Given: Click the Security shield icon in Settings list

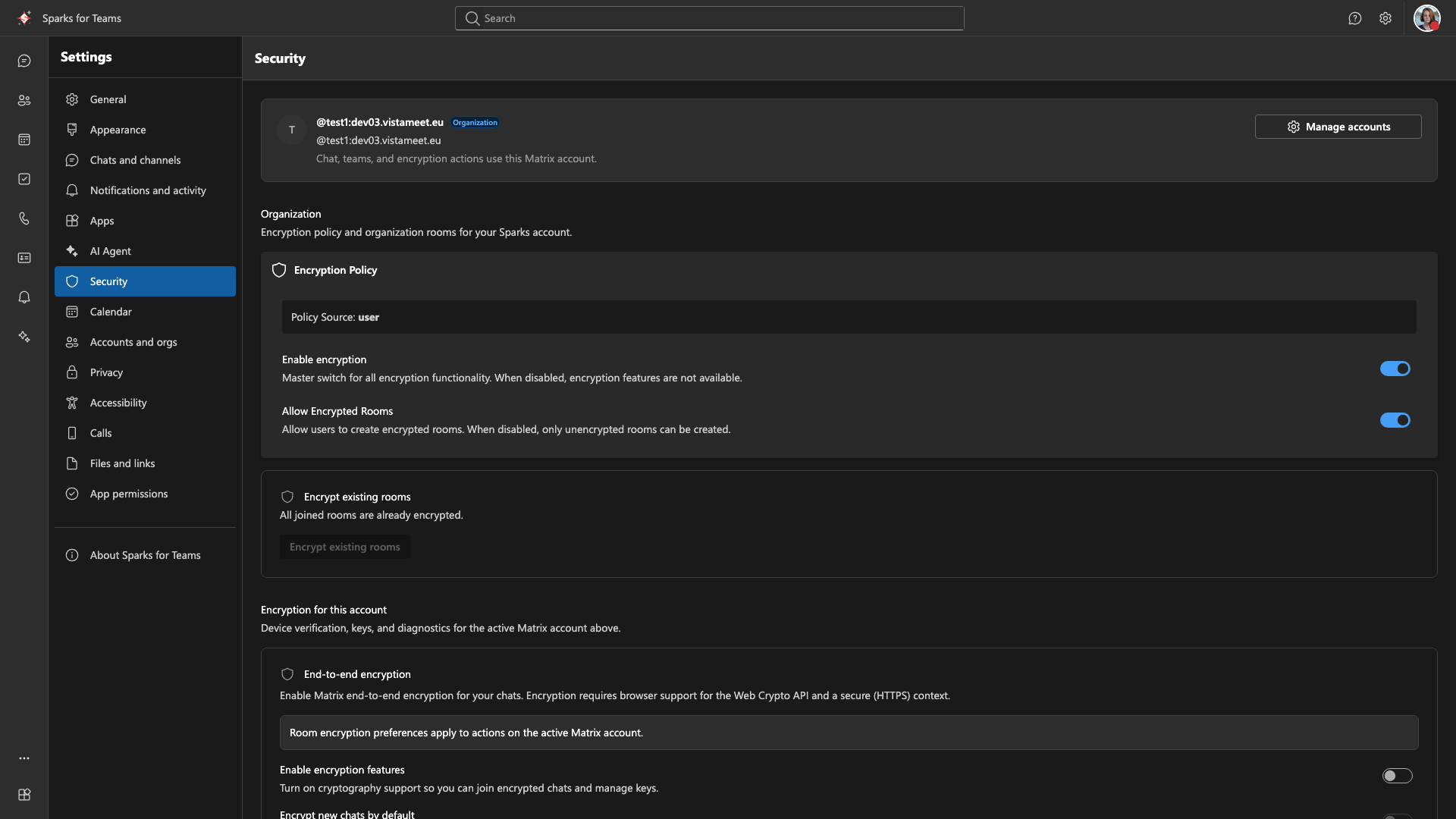Looking at the screenshot, I should 72,281.
